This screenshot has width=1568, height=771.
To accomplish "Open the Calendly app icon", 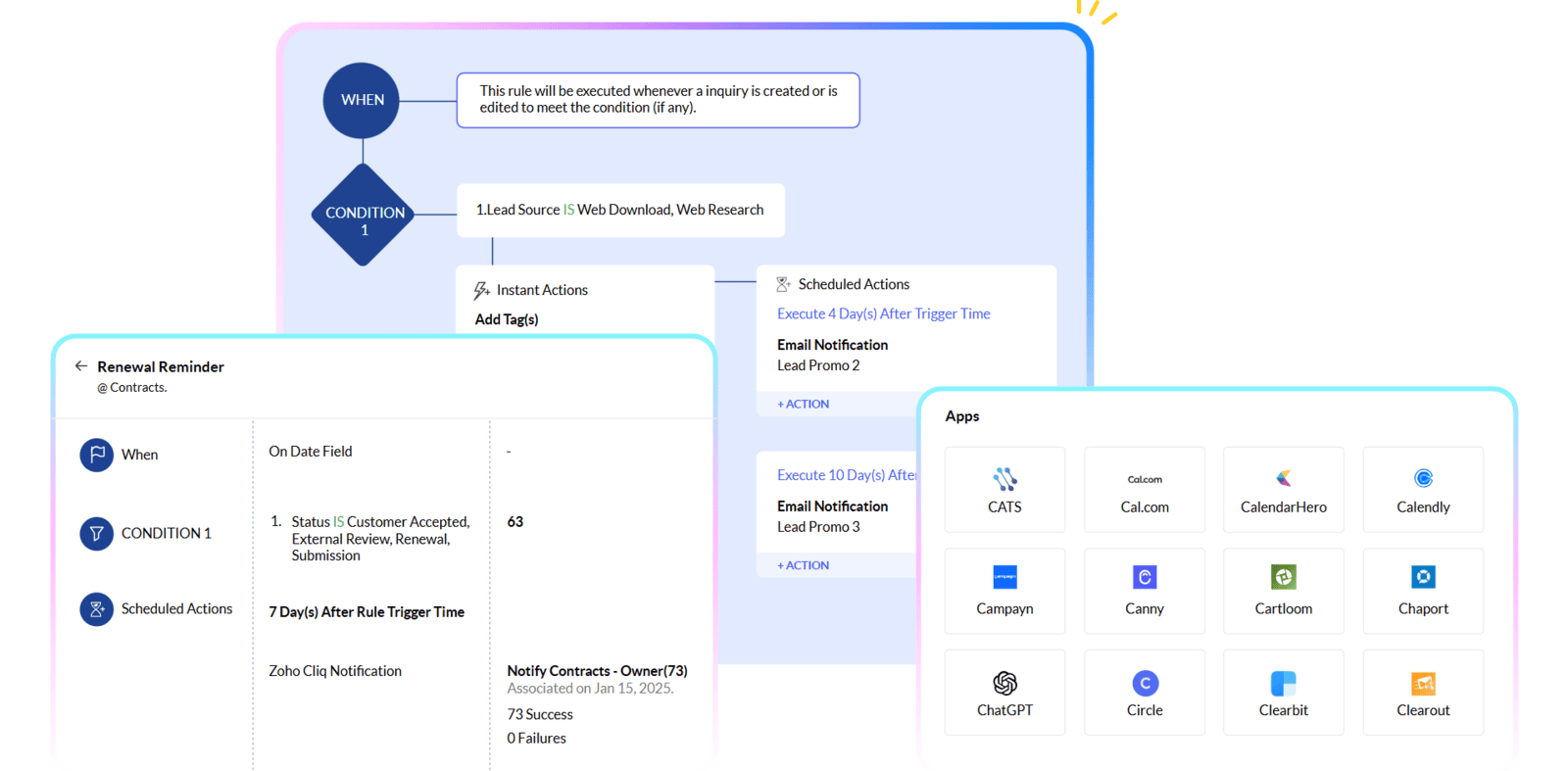I will 1423,478.
